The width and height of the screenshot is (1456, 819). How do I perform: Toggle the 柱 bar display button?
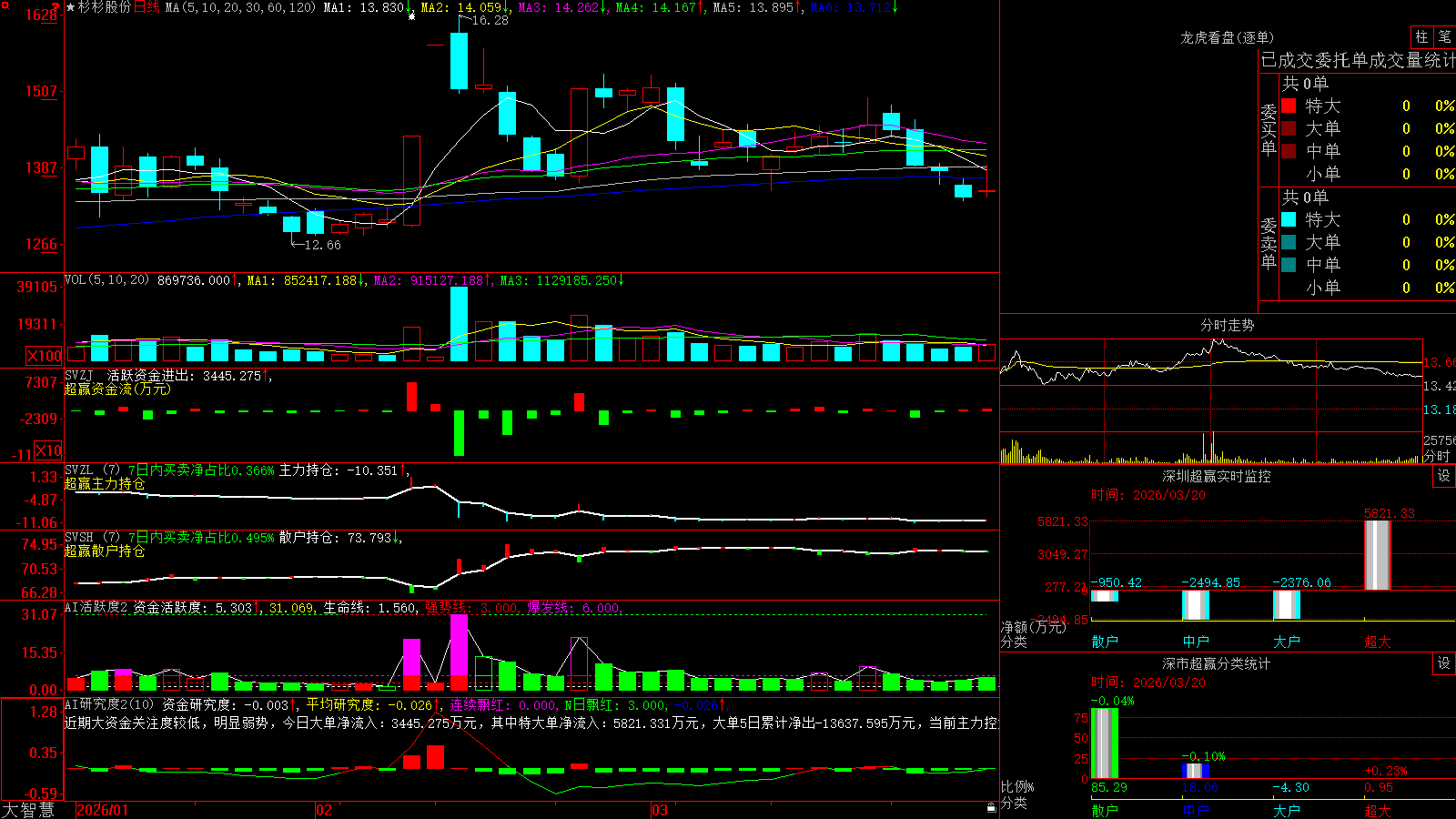tap(1421, 36)
